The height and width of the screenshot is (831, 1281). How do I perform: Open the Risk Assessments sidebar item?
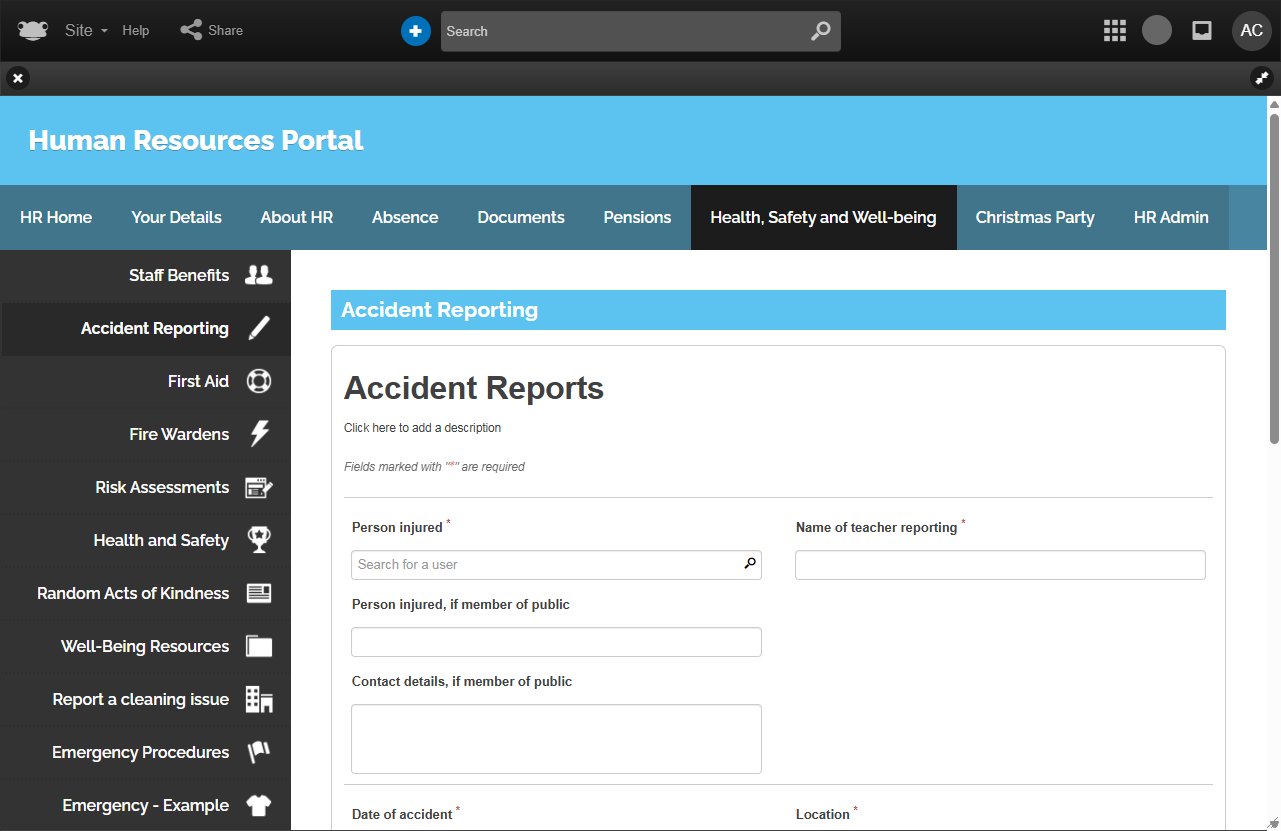point(162,487)
